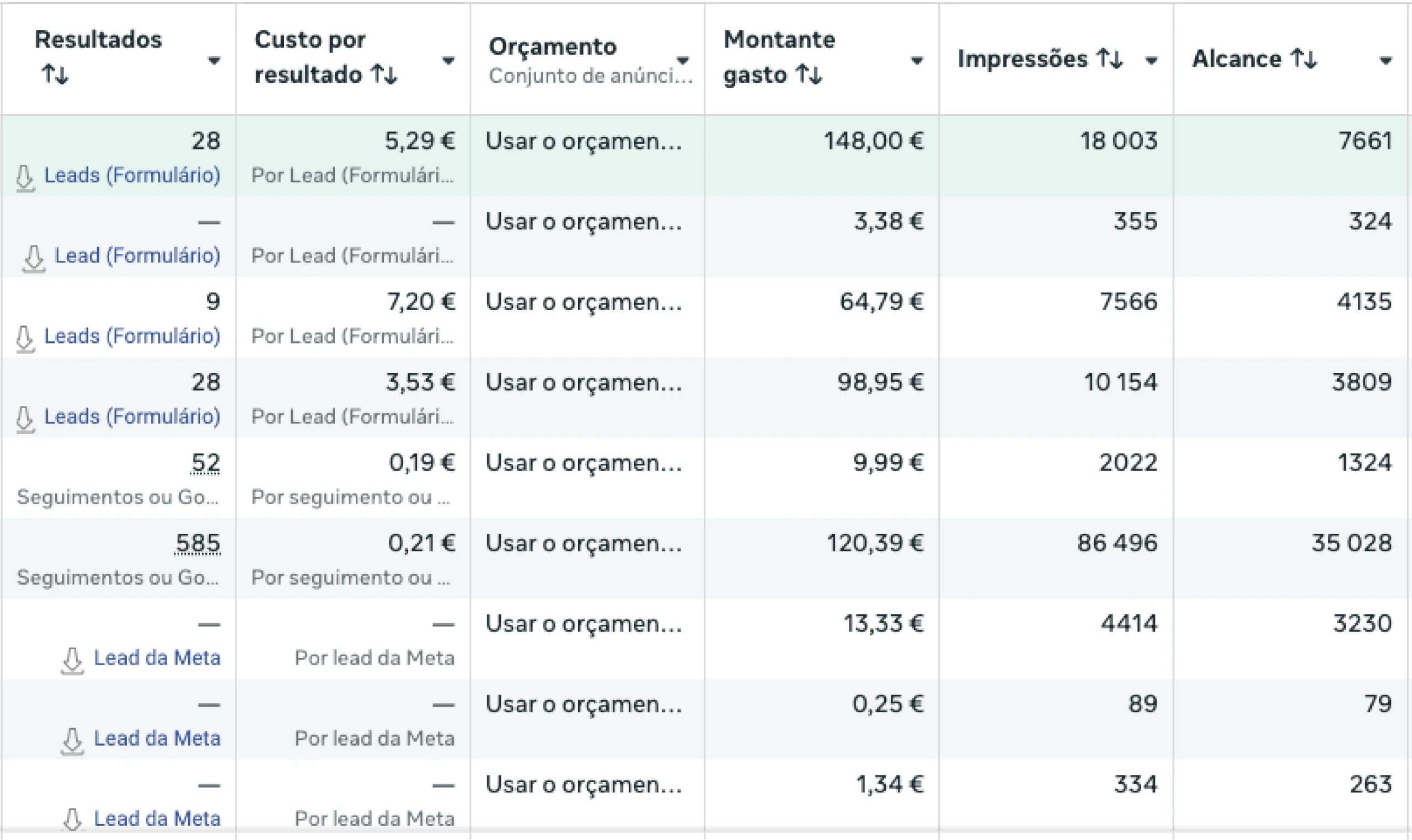This screenshot has width=1412, height=840.
Task: Click lead icon in the 13,33 € row
Action: coord(72,660)
